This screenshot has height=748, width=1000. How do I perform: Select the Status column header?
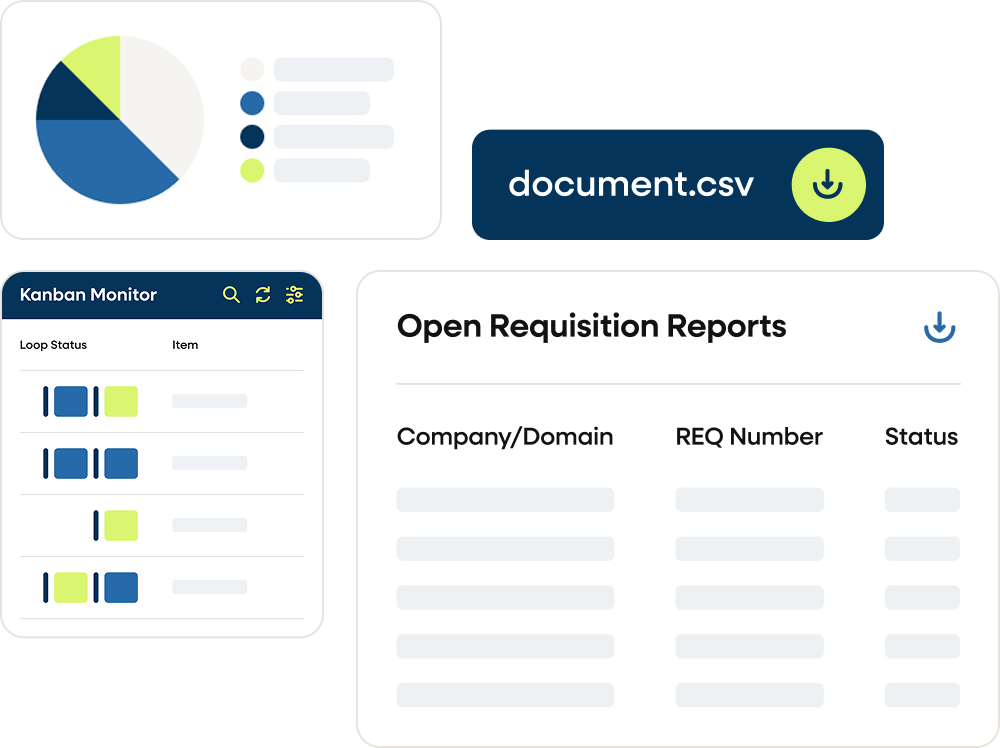click(x=922, y=437)
